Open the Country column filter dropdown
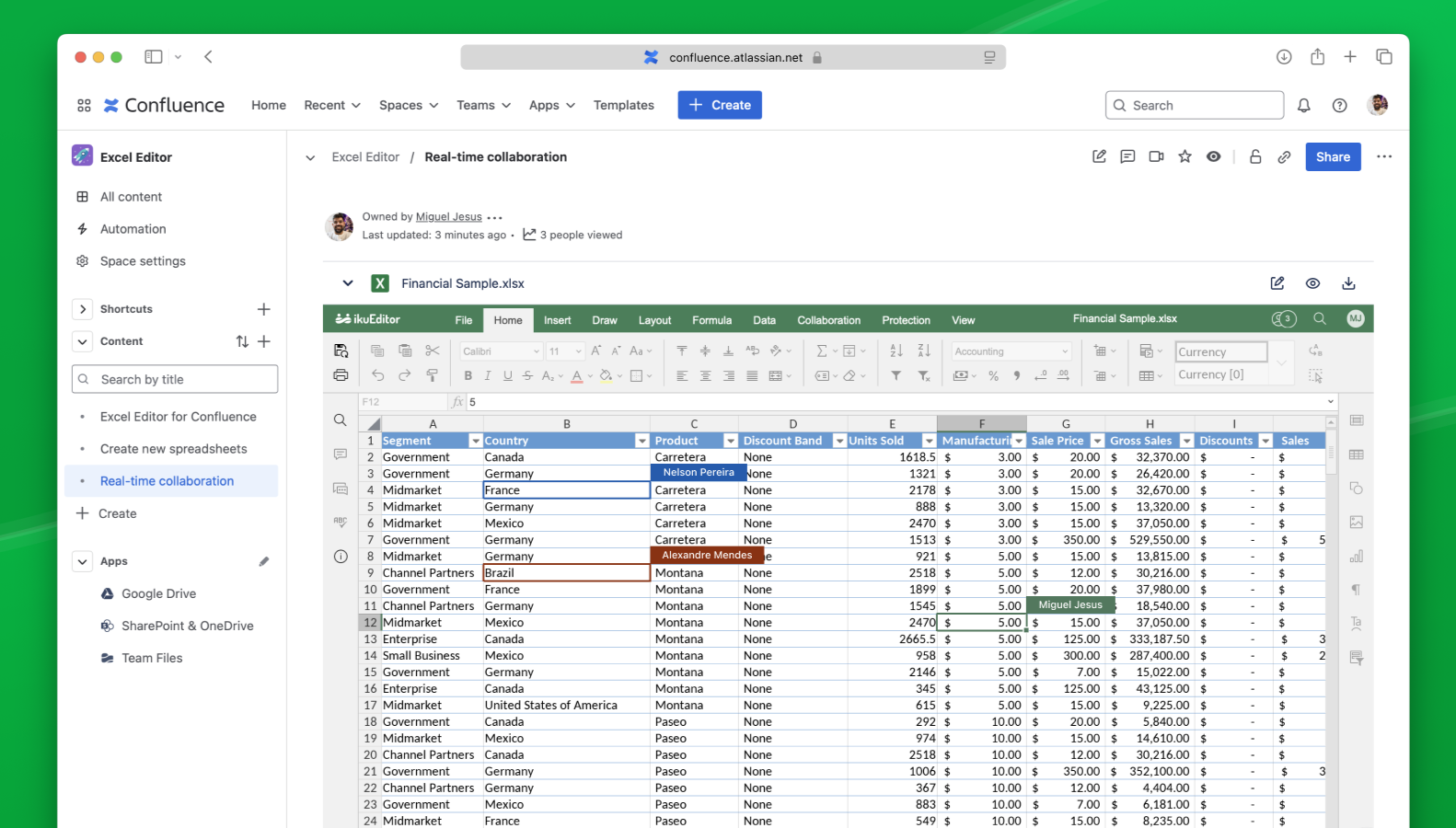Screen dimensions: 1456x828 click(641, 441)
